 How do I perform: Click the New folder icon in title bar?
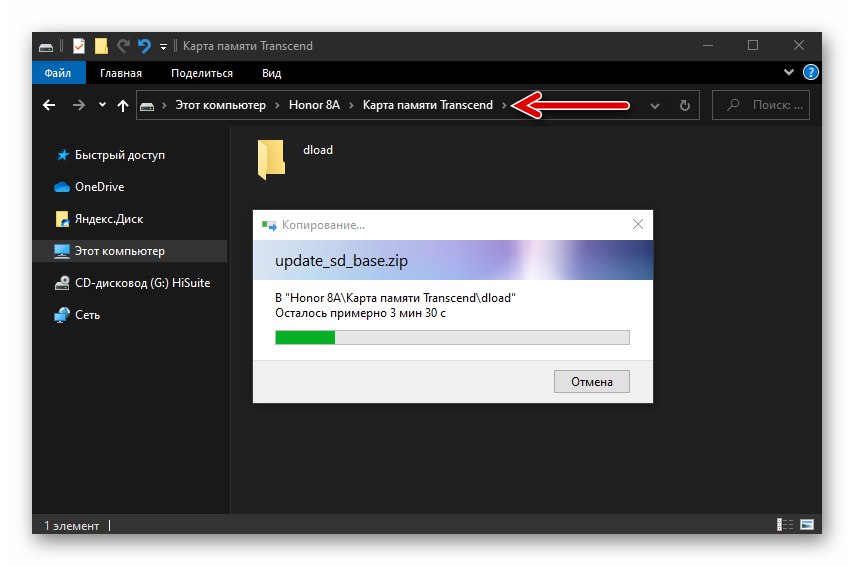coord(101,46)
